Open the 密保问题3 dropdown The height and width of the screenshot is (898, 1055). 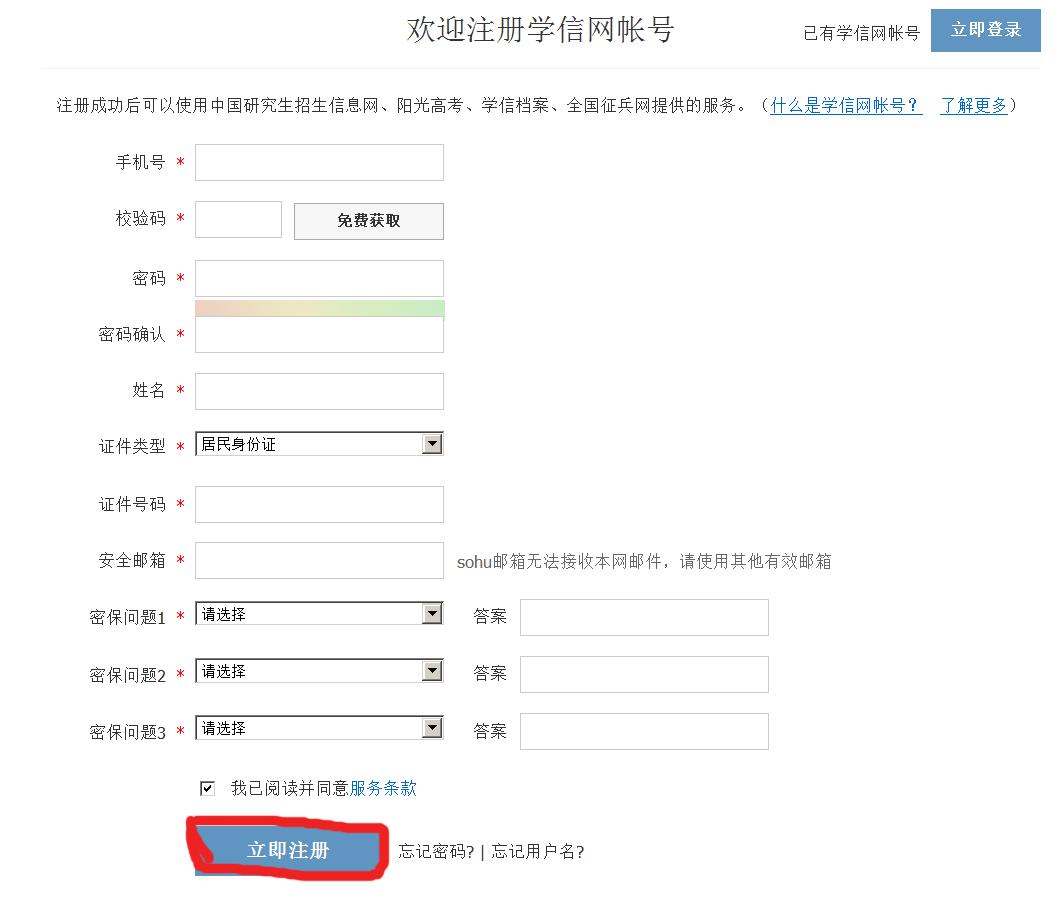point(319,728)
